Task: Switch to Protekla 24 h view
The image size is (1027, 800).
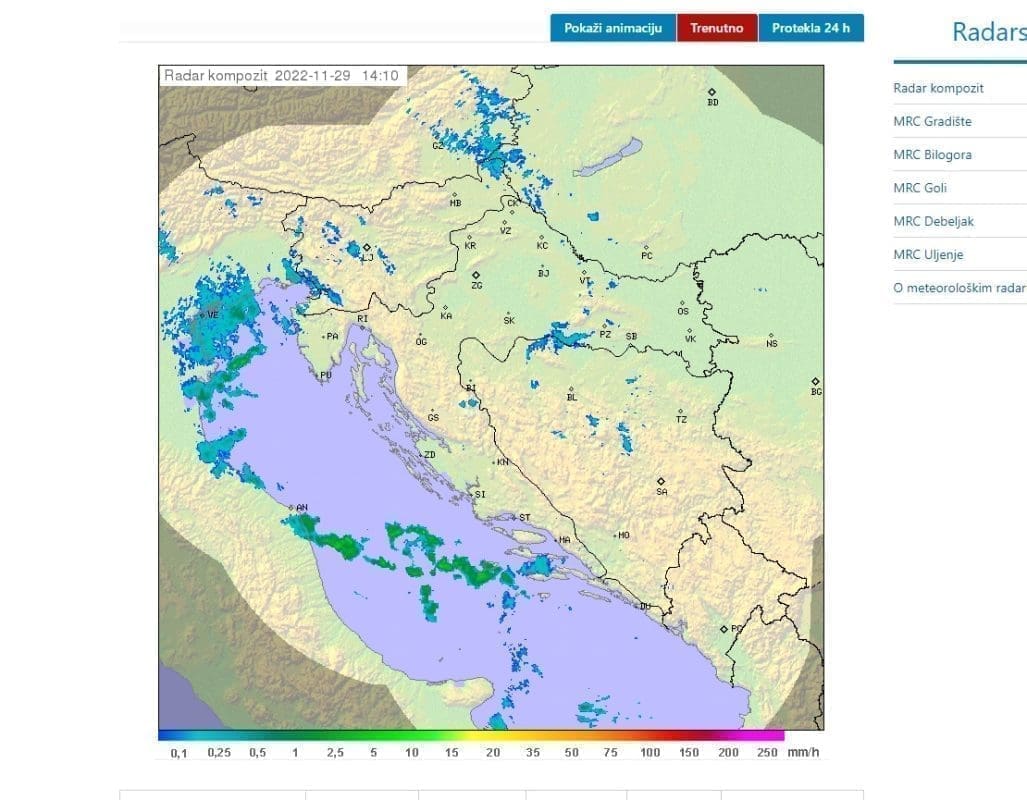Action: [x=810, y=28]
